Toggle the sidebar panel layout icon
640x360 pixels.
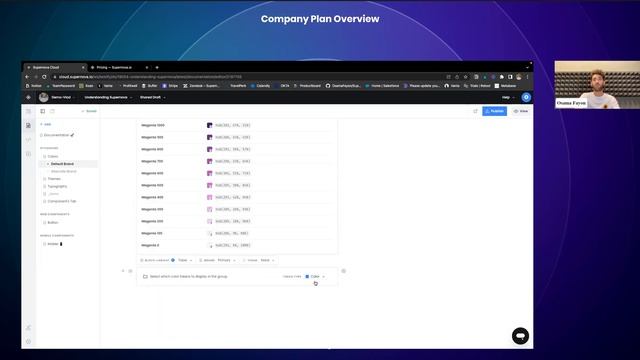[x=42, y=111]
